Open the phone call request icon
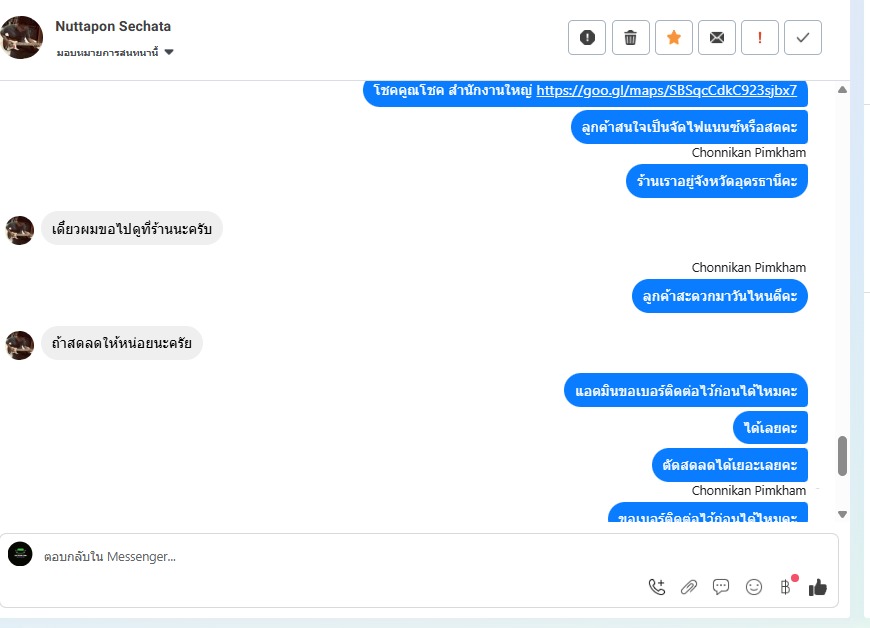The width and height of the screenshot is (870, 628). [x=657, y=587]
